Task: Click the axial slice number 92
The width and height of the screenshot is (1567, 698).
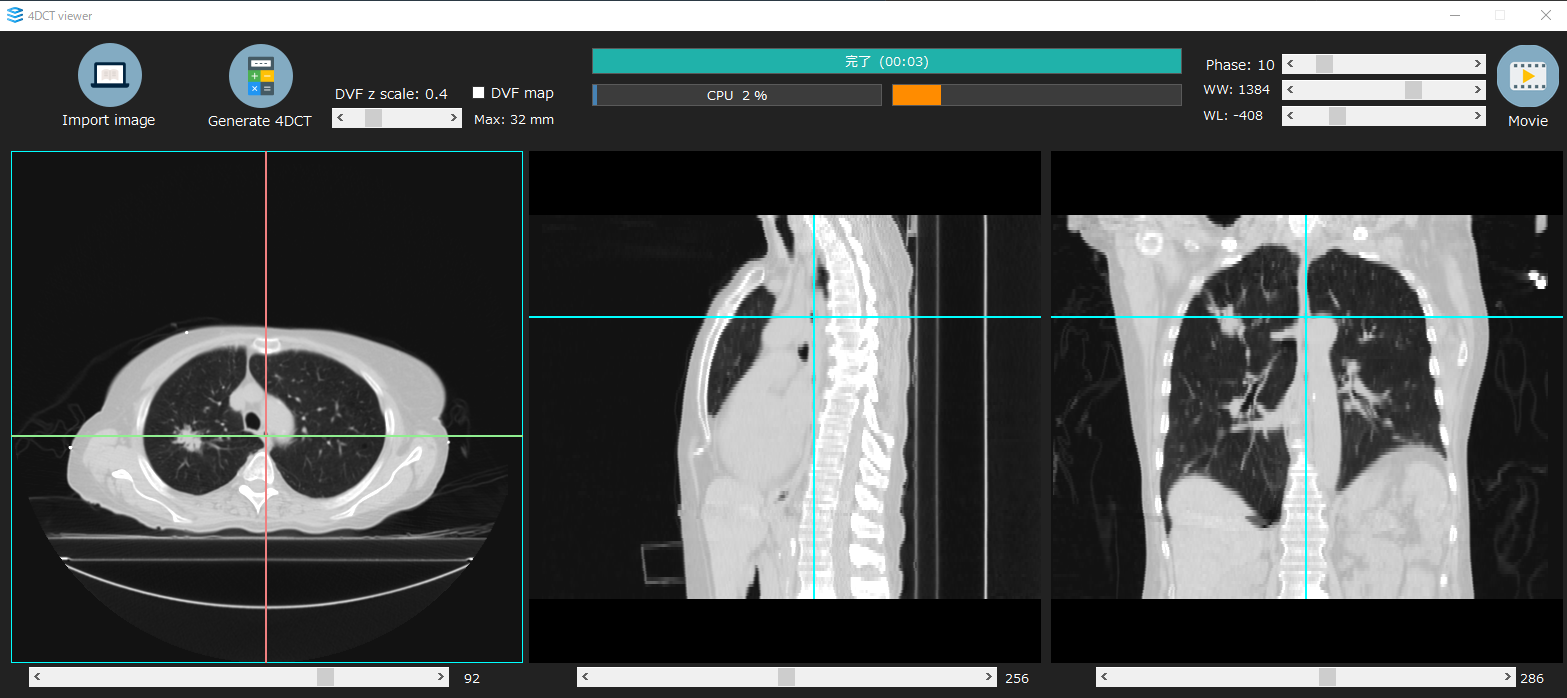Action: point(472,678)
